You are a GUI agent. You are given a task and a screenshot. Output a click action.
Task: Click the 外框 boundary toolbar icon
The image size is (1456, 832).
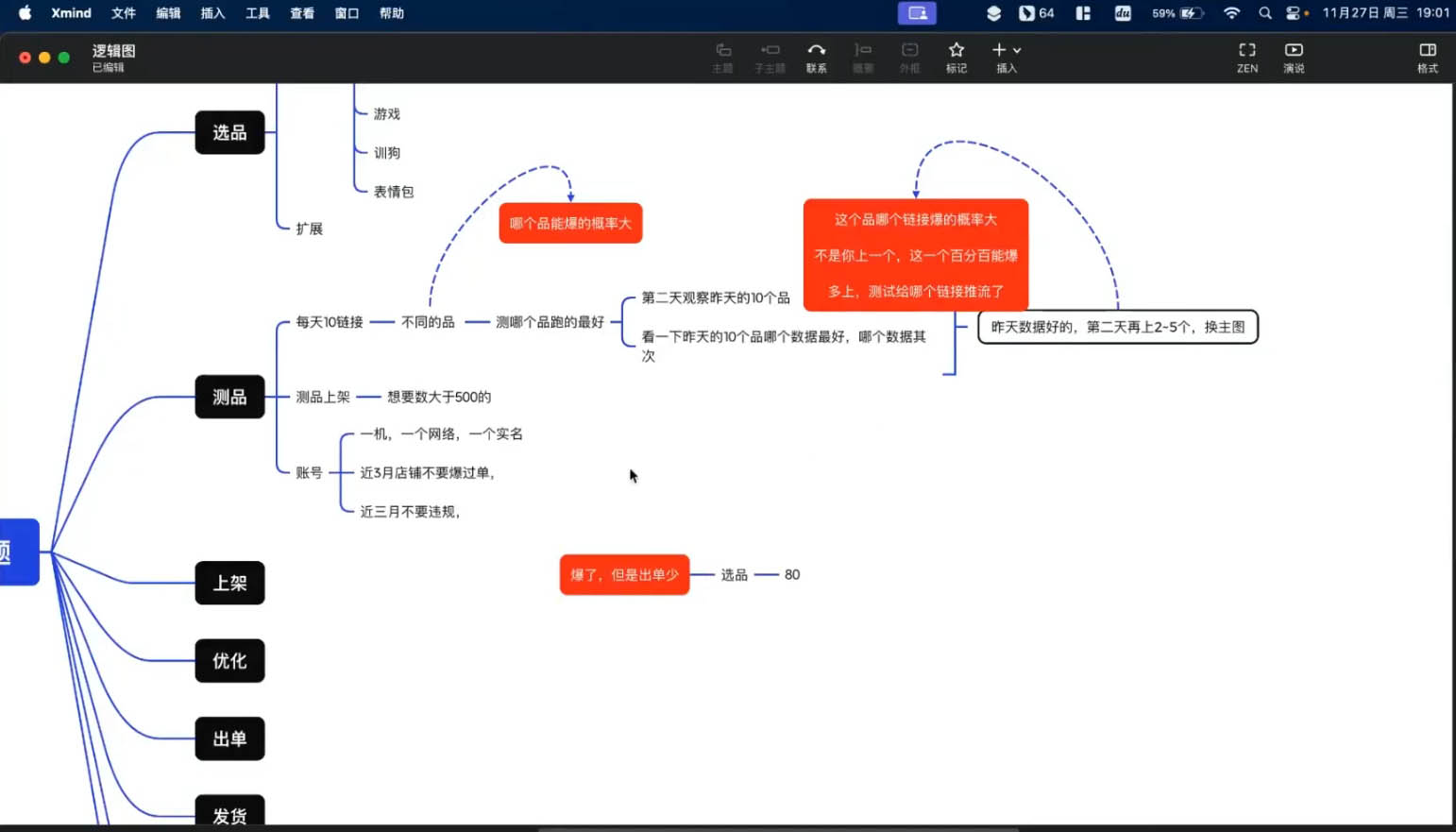tap(909, 50)
